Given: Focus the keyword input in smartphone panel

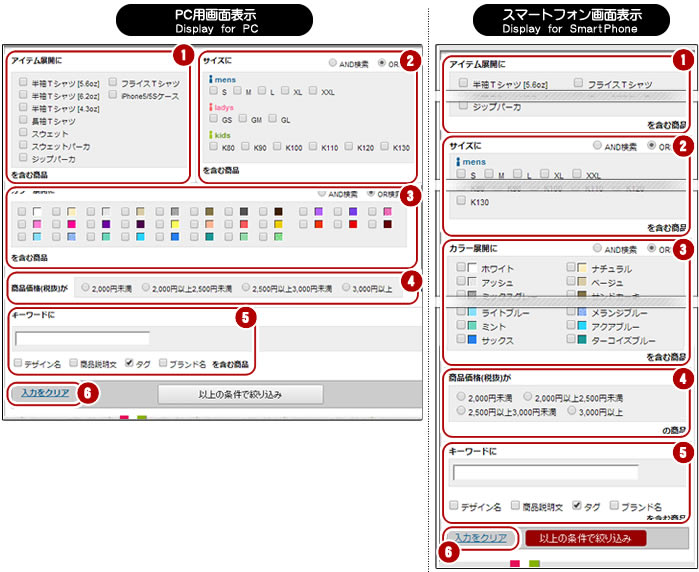Looking at the screenshot, I should [x=546, y=473].
